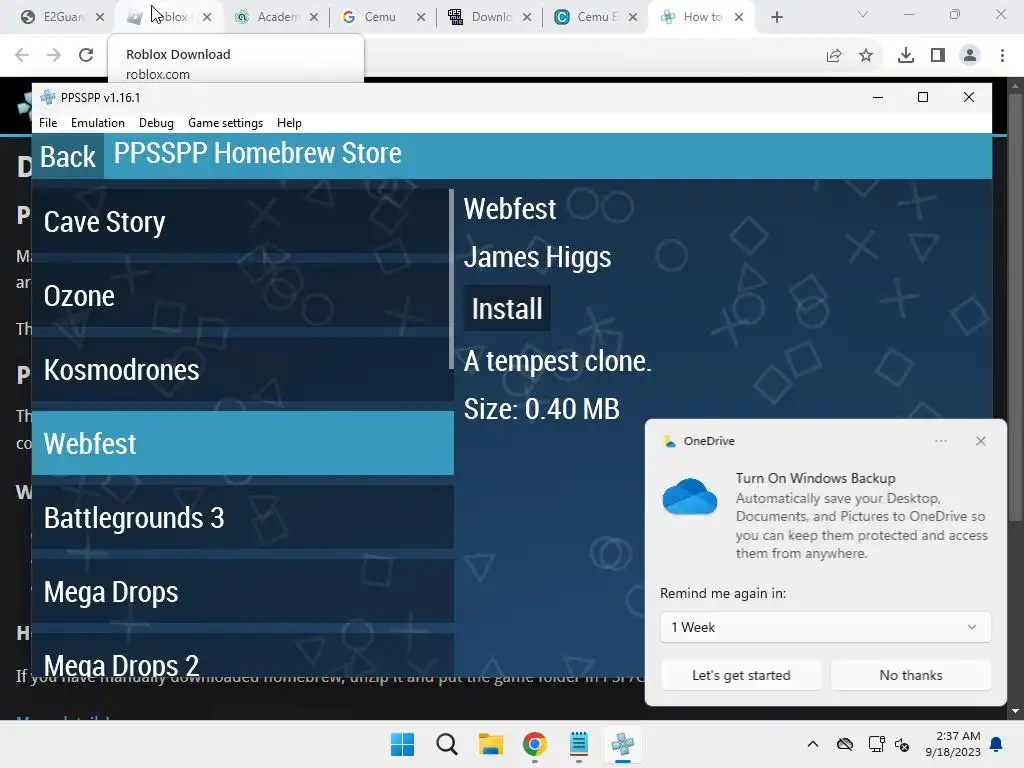The width and height of the screenshot is (1024, 768).
Task: Open the File menu in PPSSPP
Action: coord(48,123)
